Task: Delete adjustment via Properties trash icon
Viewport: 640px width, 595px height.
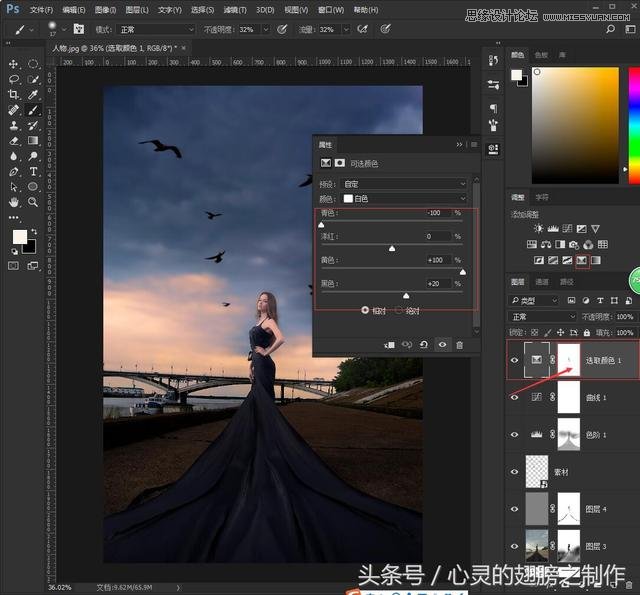Action: pos(460,345)
